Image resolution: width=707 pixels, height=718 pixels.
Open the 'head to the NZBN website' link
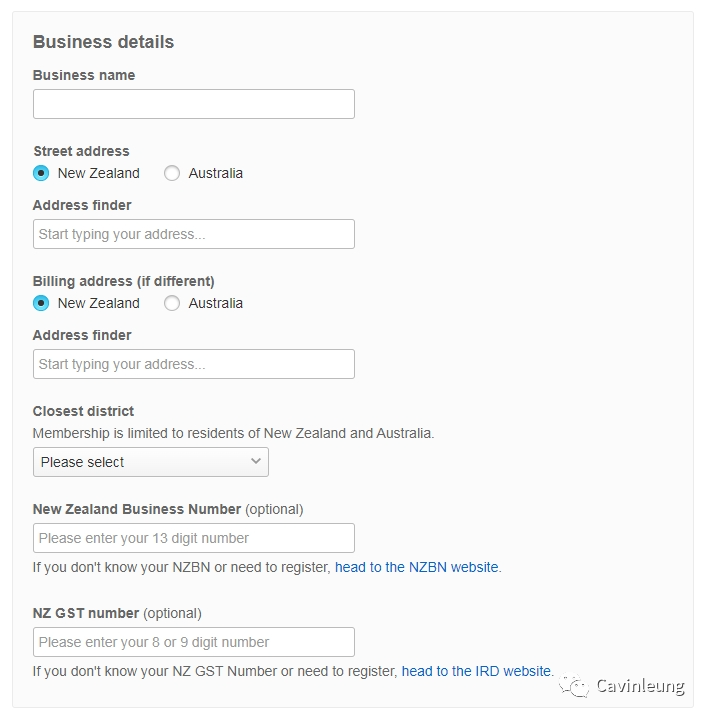point(417,567)
